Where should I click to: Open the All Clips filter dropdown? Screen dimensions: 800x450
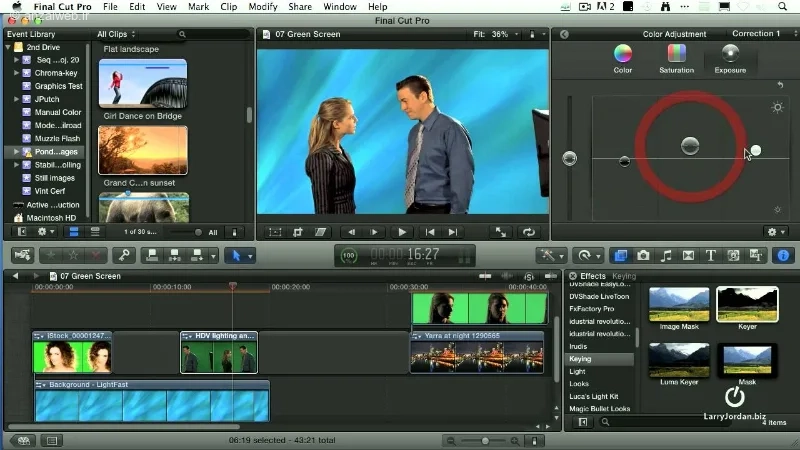click(x=116, y=34)
